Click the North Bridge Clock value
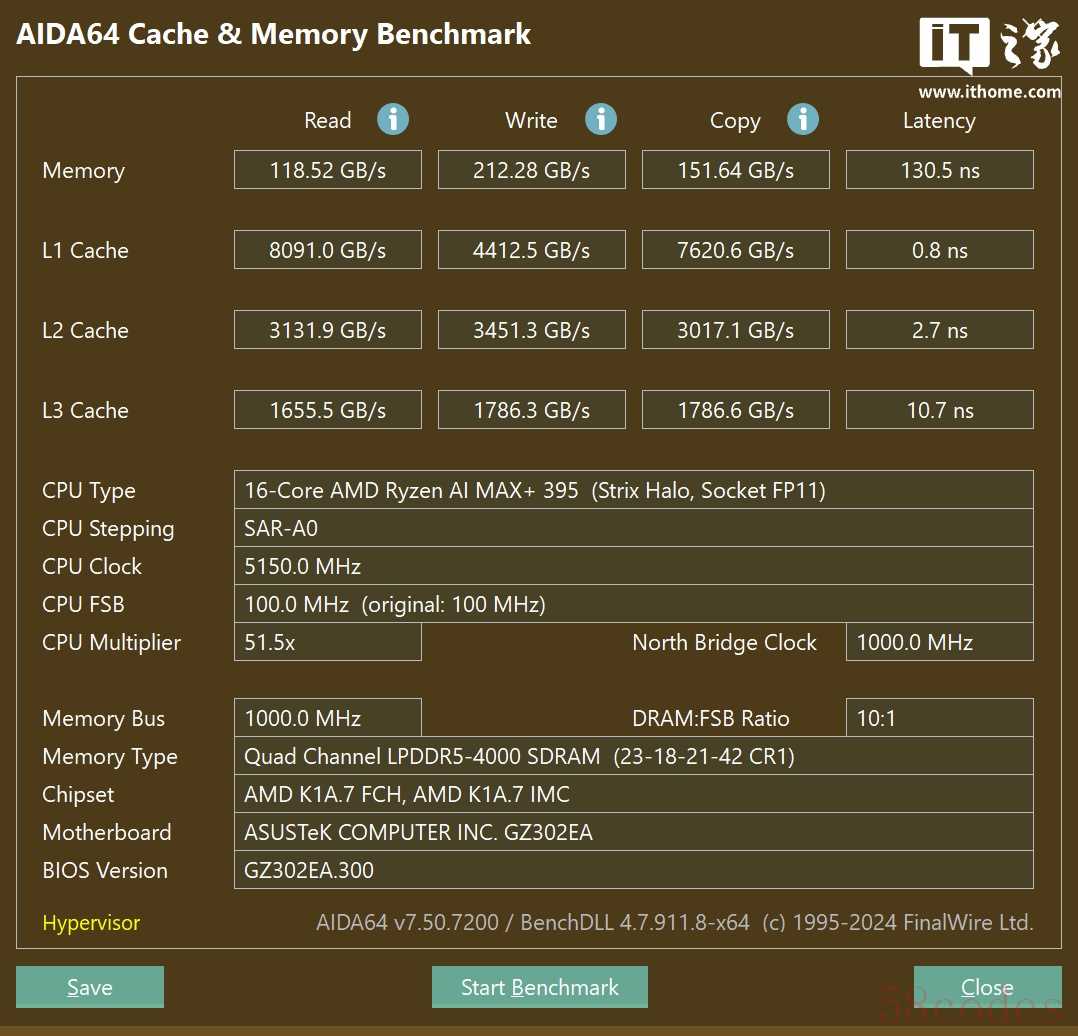The image size is (1078, 1036). [940, 642]
